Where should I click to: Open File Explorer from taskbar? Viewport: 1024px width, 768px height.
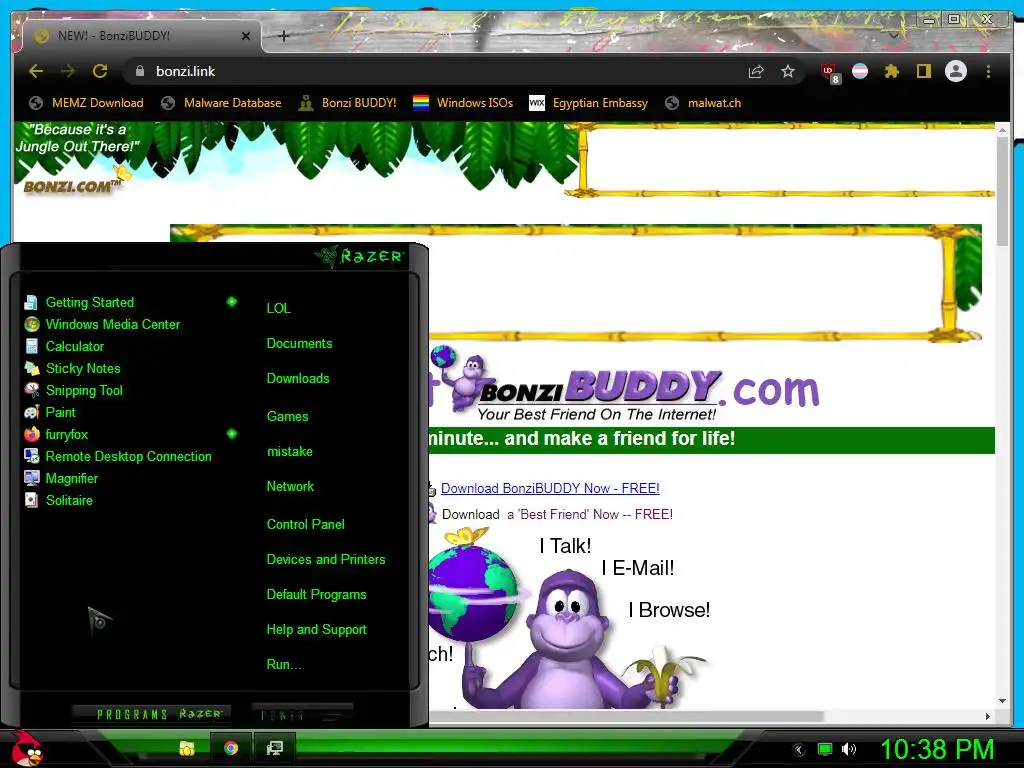(x=187, y=748)
